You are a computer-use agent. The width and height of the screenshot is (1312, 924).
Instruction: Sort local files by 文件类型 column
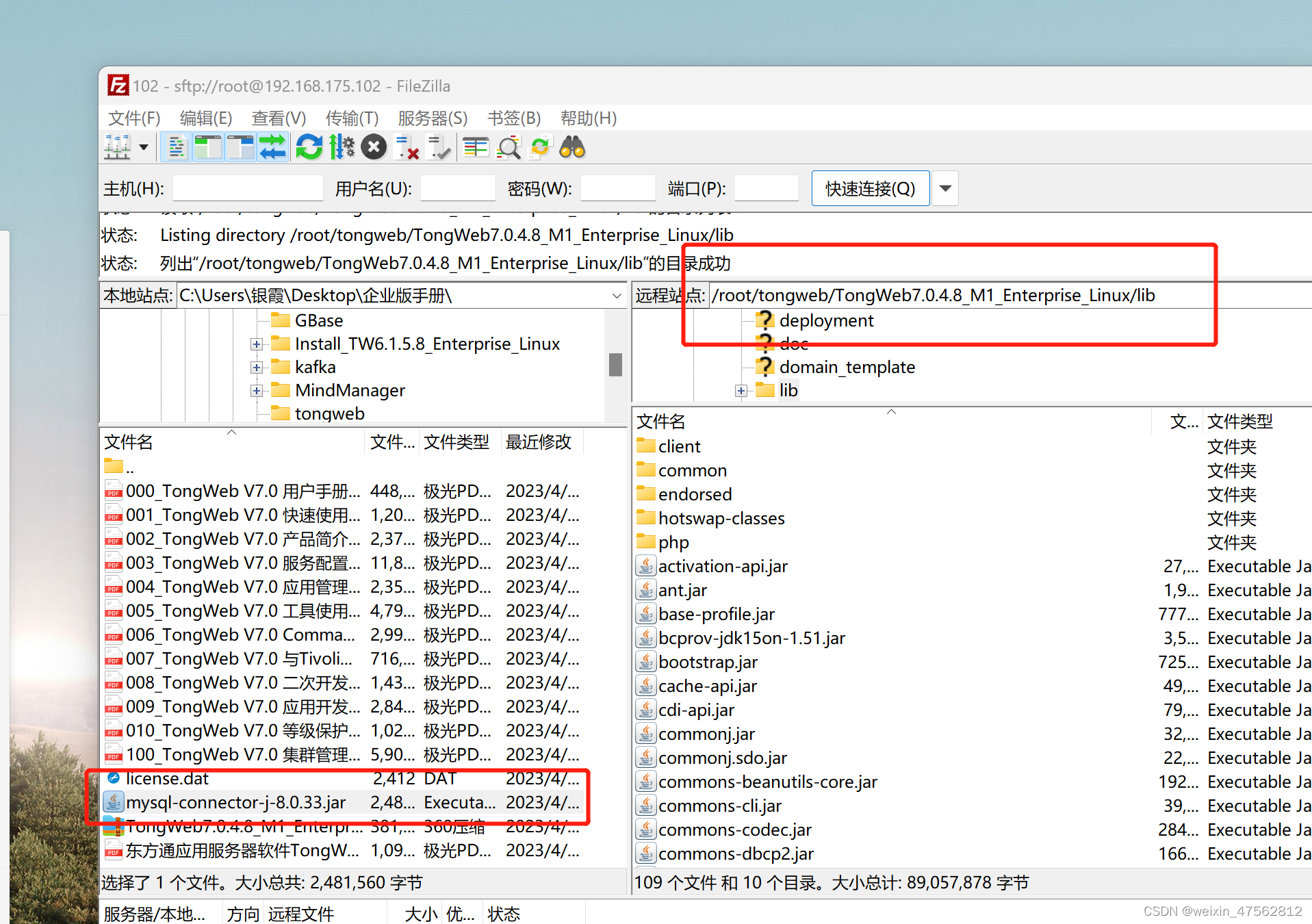click(459, 442)
